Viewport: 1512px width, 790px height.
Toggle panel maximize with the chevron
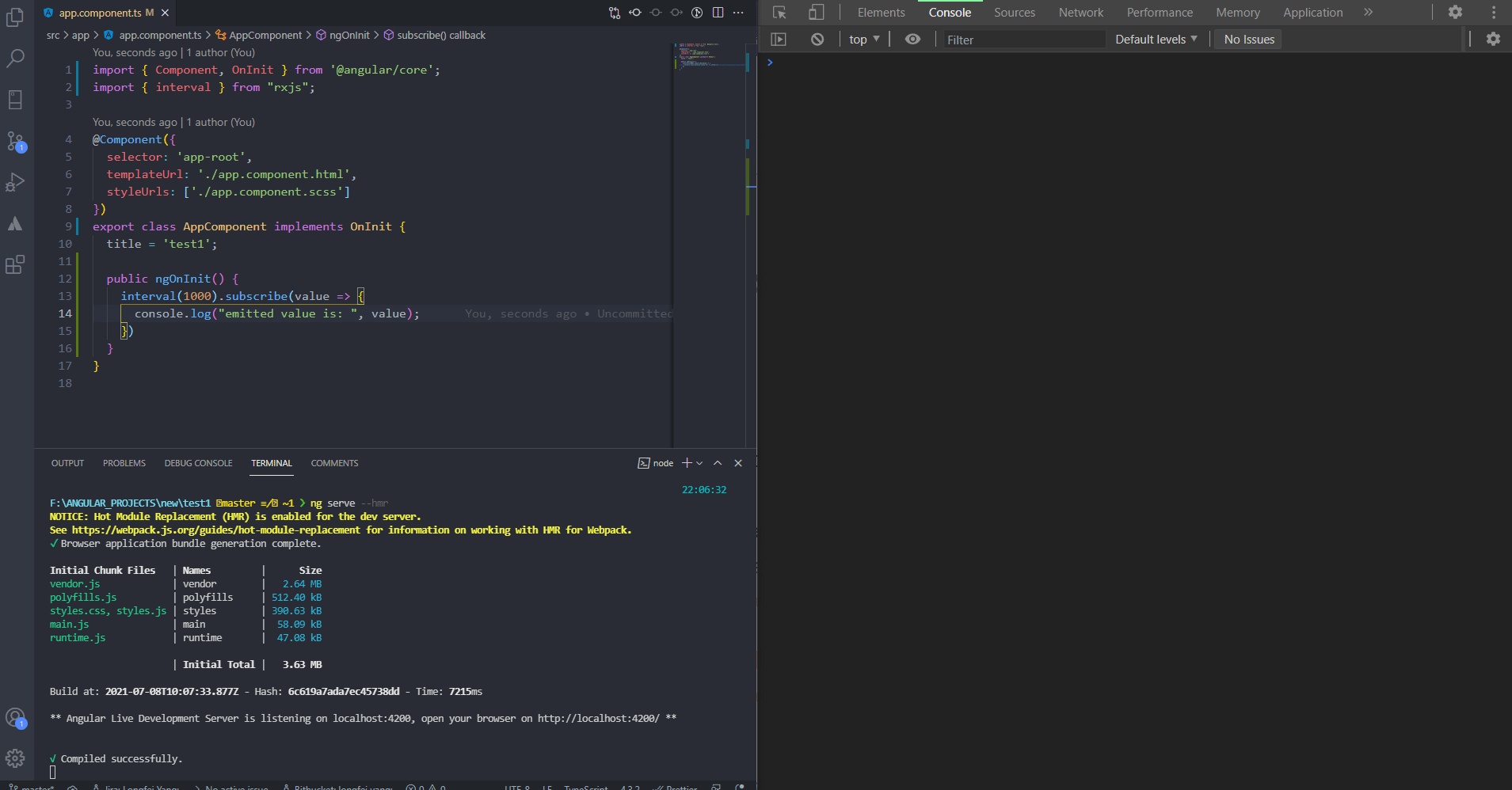click(x=718, y=463)
